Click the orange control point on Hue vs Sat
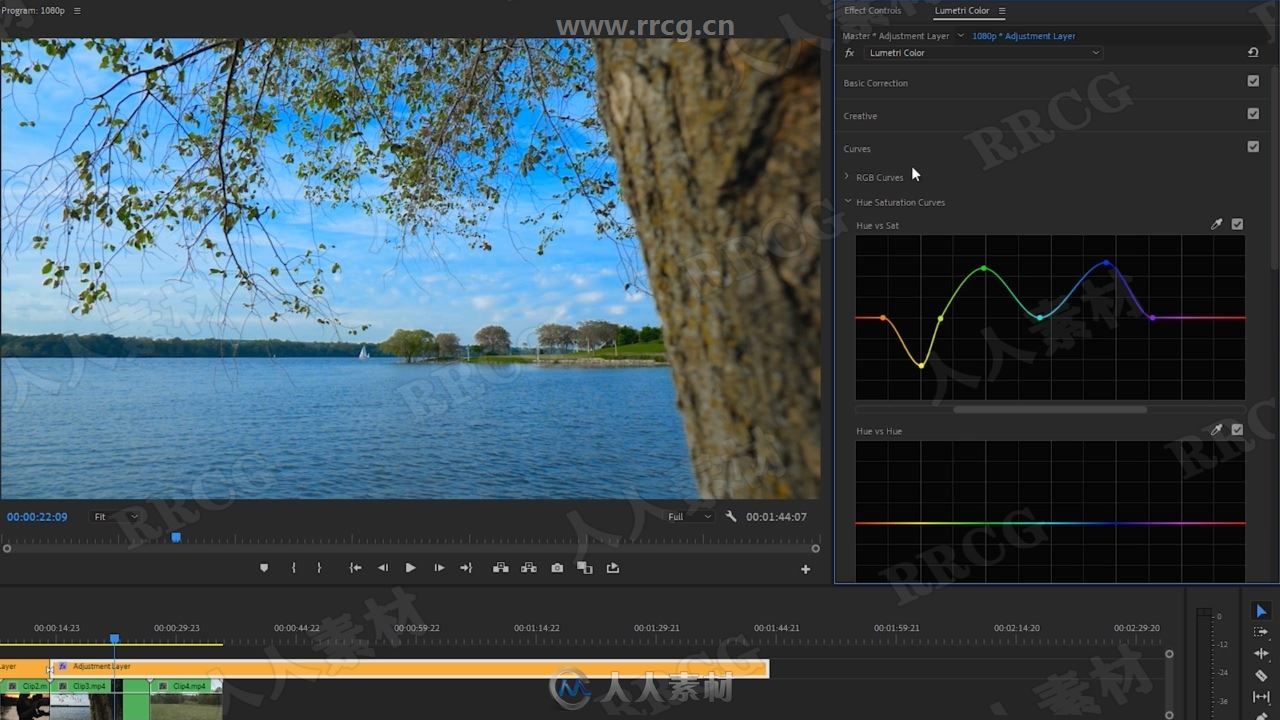Viewport: 1280px width, 720px height. [883, 318]
